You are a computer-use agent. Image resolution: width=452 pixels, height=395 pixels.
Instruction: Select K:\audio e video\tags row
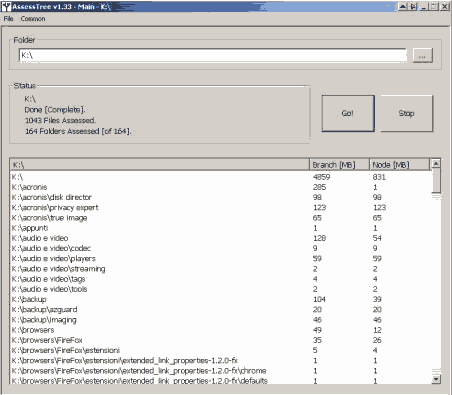point(220,279)
